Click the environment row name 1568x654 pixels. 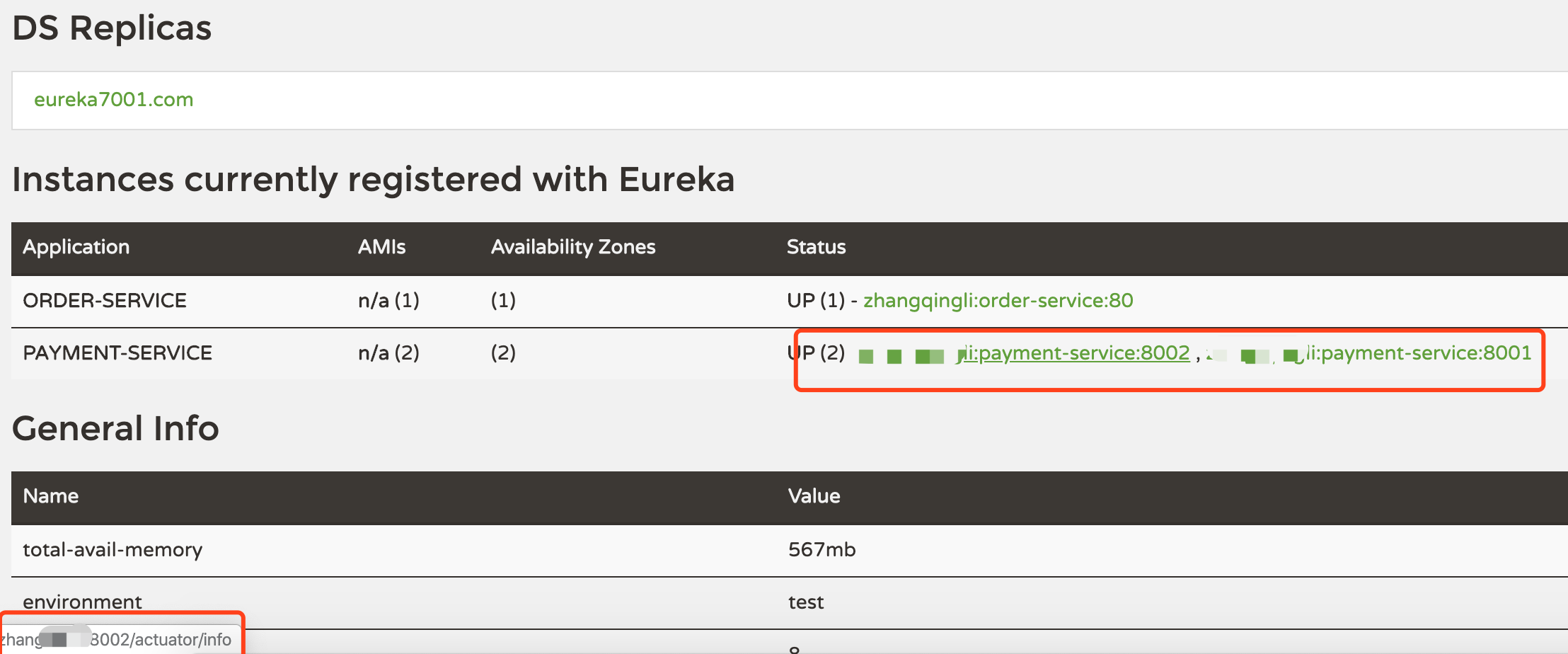(82, 602)
